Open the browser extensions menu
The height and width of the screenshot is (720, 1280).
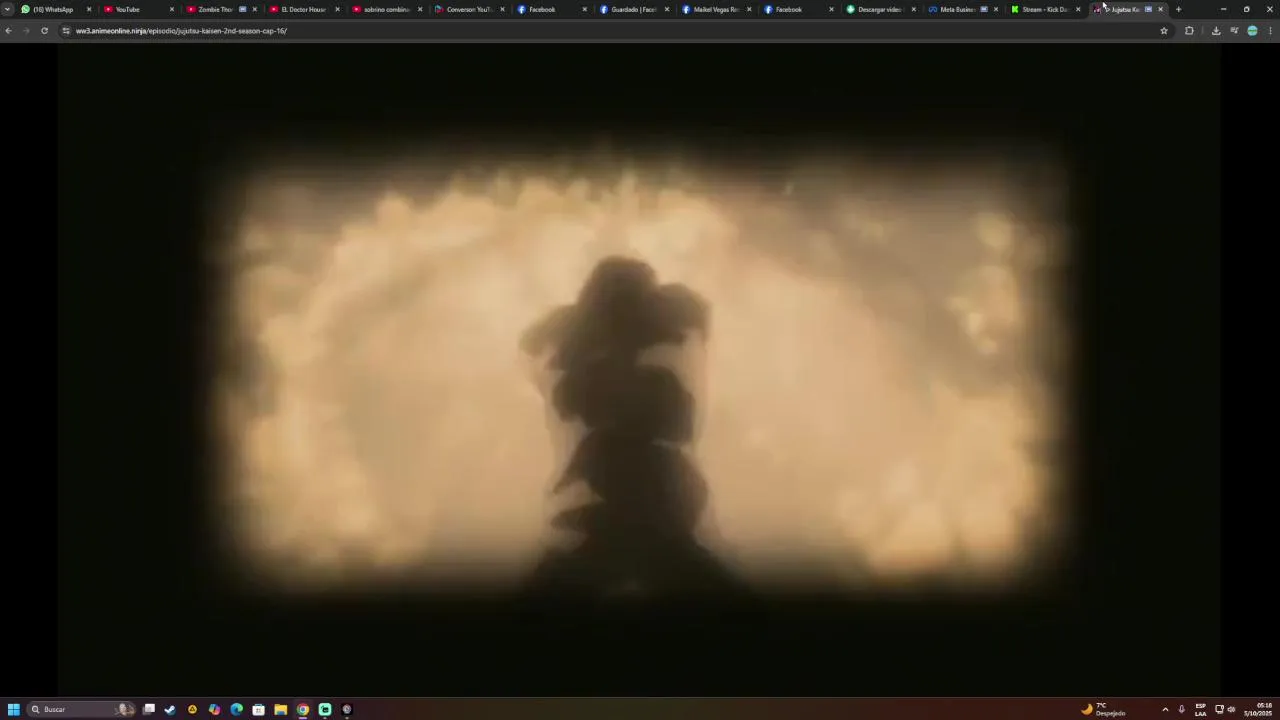1189,31
